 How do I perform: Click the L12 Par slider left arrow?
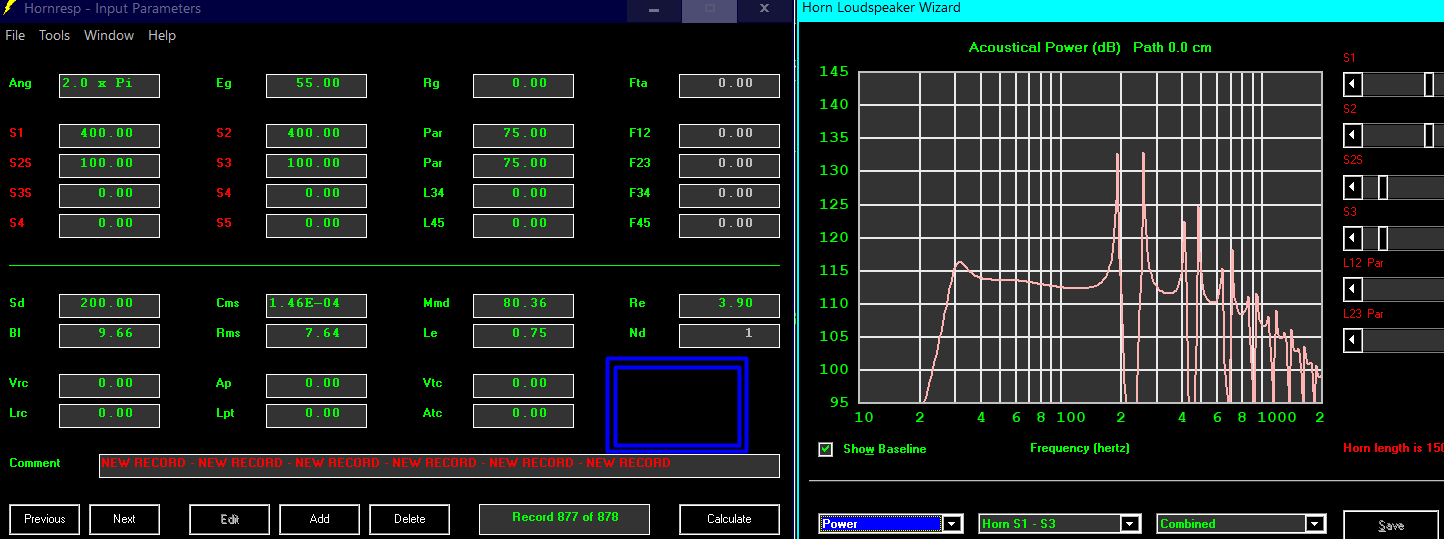1352,289
